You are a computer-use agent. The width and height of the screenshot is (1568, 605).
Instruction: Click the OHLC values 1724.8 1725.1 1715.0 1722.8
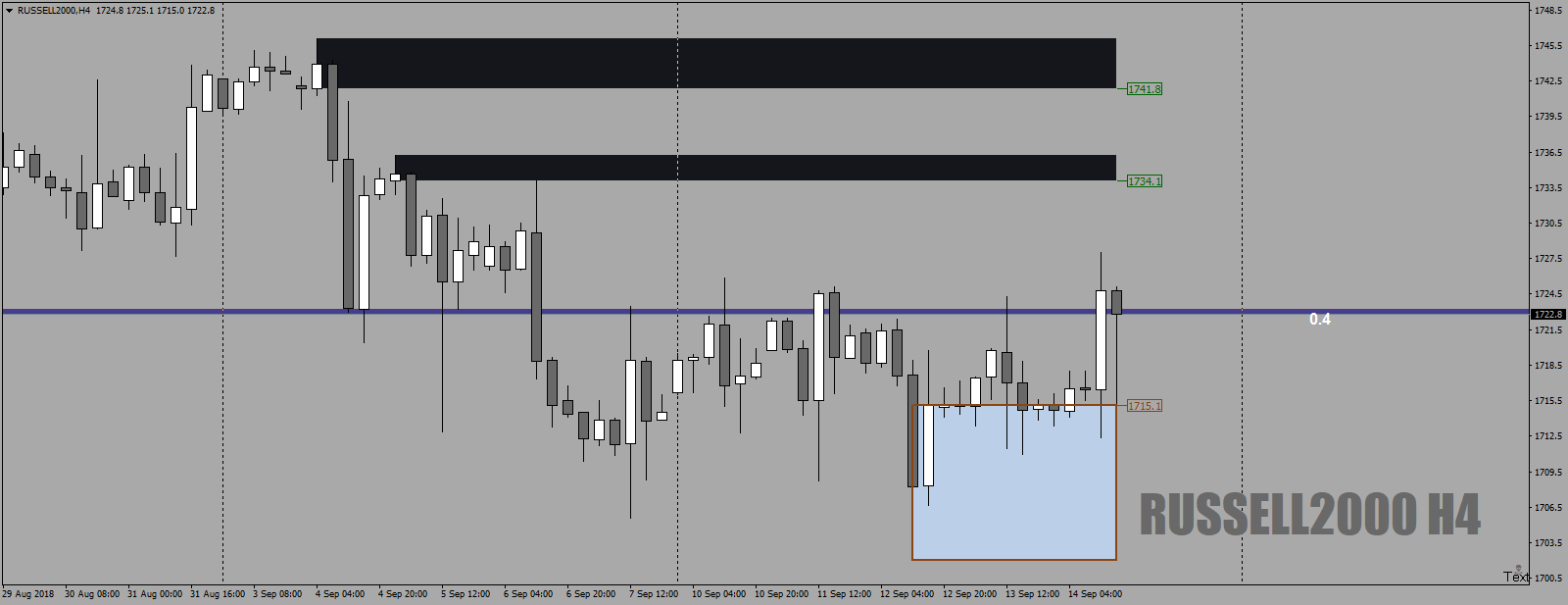(155, 10)
